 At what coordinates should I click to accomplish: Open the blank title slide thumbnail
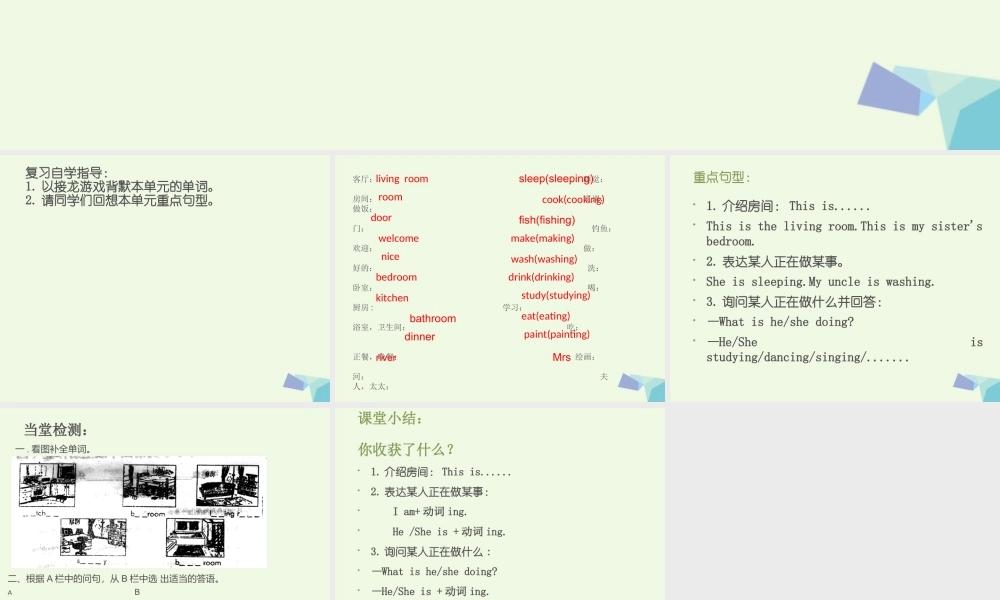[x=500, y=75]
